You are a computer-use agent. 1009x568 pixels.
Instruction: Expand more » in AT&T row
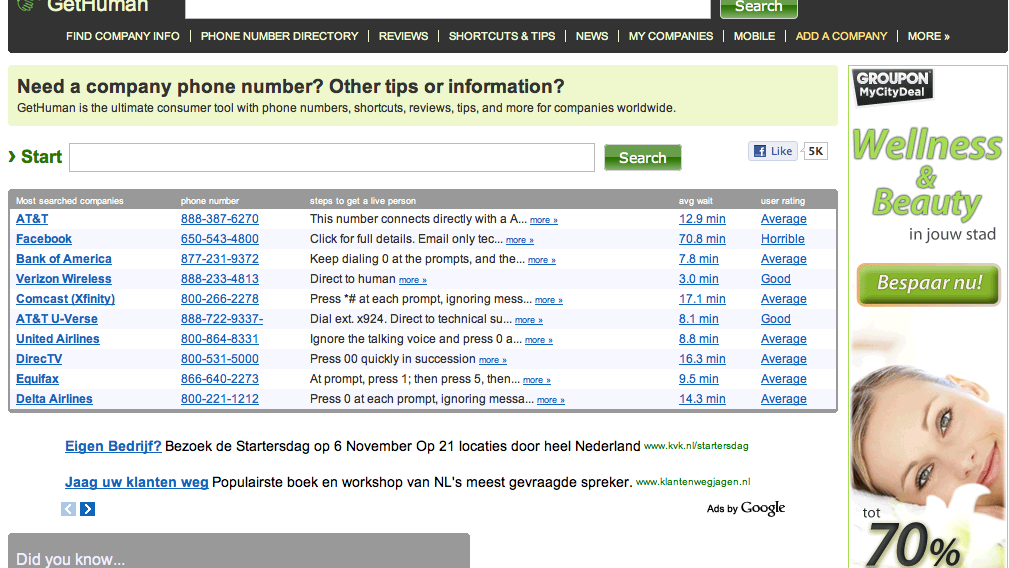point(544,220)
